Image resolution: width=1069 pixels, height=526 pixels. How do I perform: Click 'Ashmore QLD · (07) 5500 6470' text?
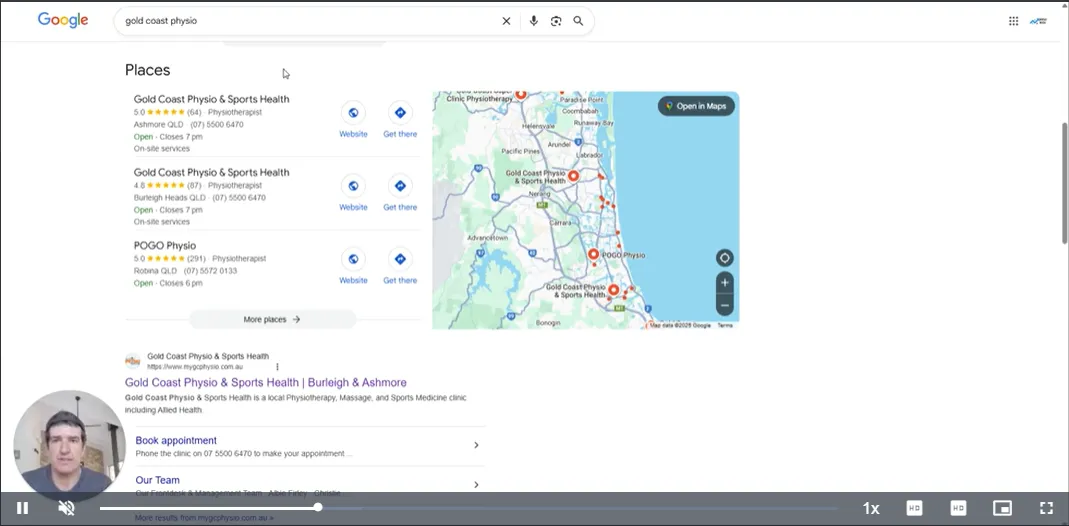click(188, 125)
